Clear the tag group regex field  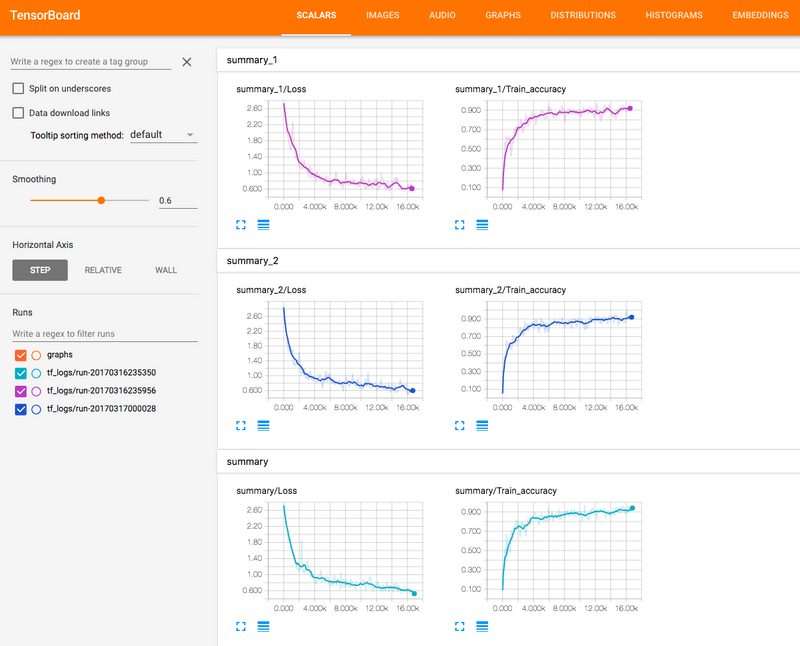coord(186,62)
